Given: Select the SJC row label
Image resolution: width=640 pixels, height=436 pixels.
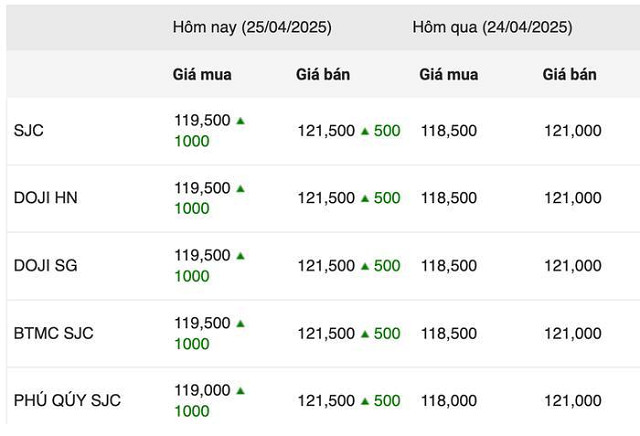Looking at the screenshot, I should [x=29, y=131].
